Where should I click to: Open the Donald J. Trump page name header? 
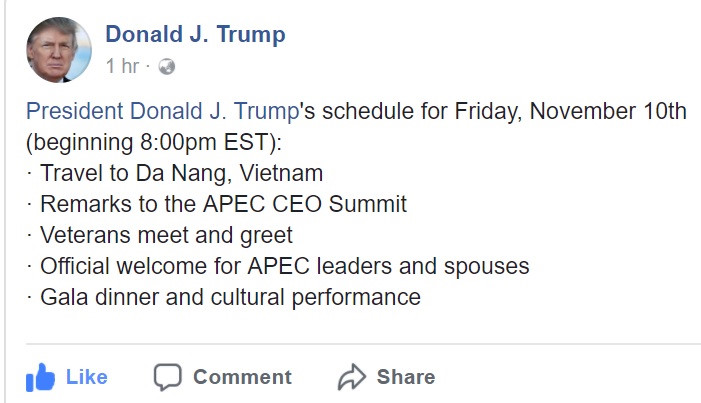(x=195, y=34)
